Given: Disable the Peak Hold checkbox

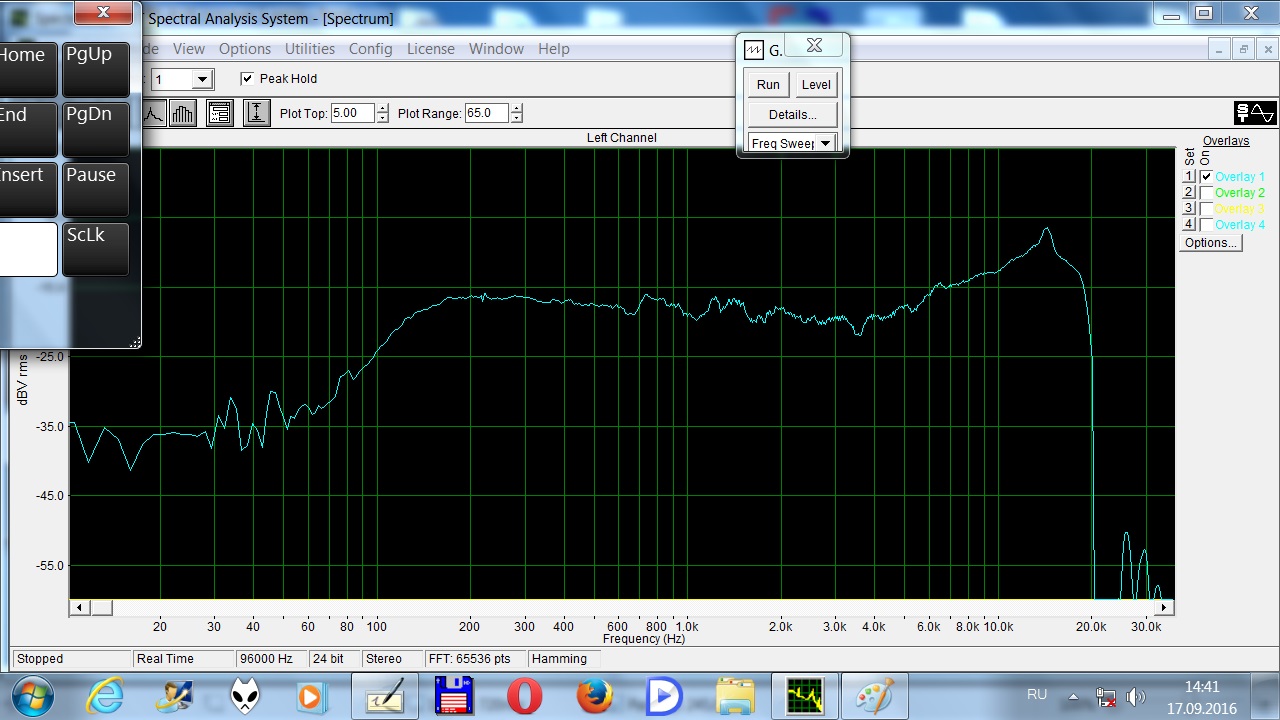Looking at the screenshot, I should [x=247, y=79].
